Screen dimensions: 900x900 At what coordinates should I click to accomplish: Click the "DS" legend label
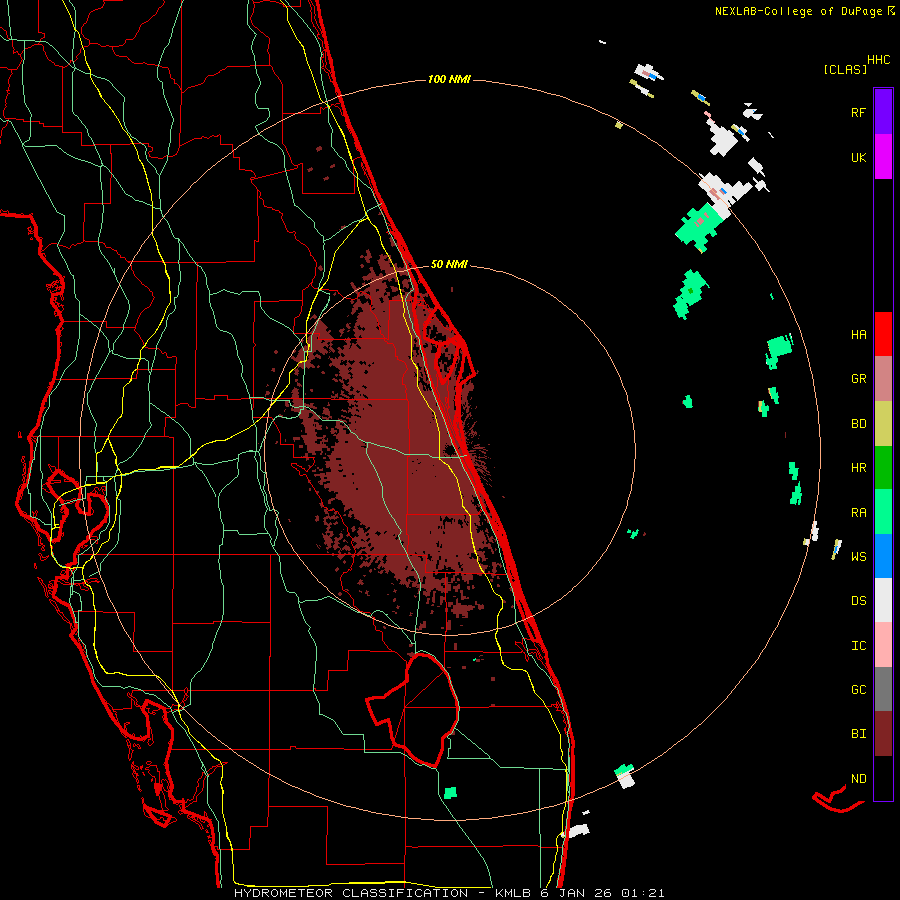(858, 601)
